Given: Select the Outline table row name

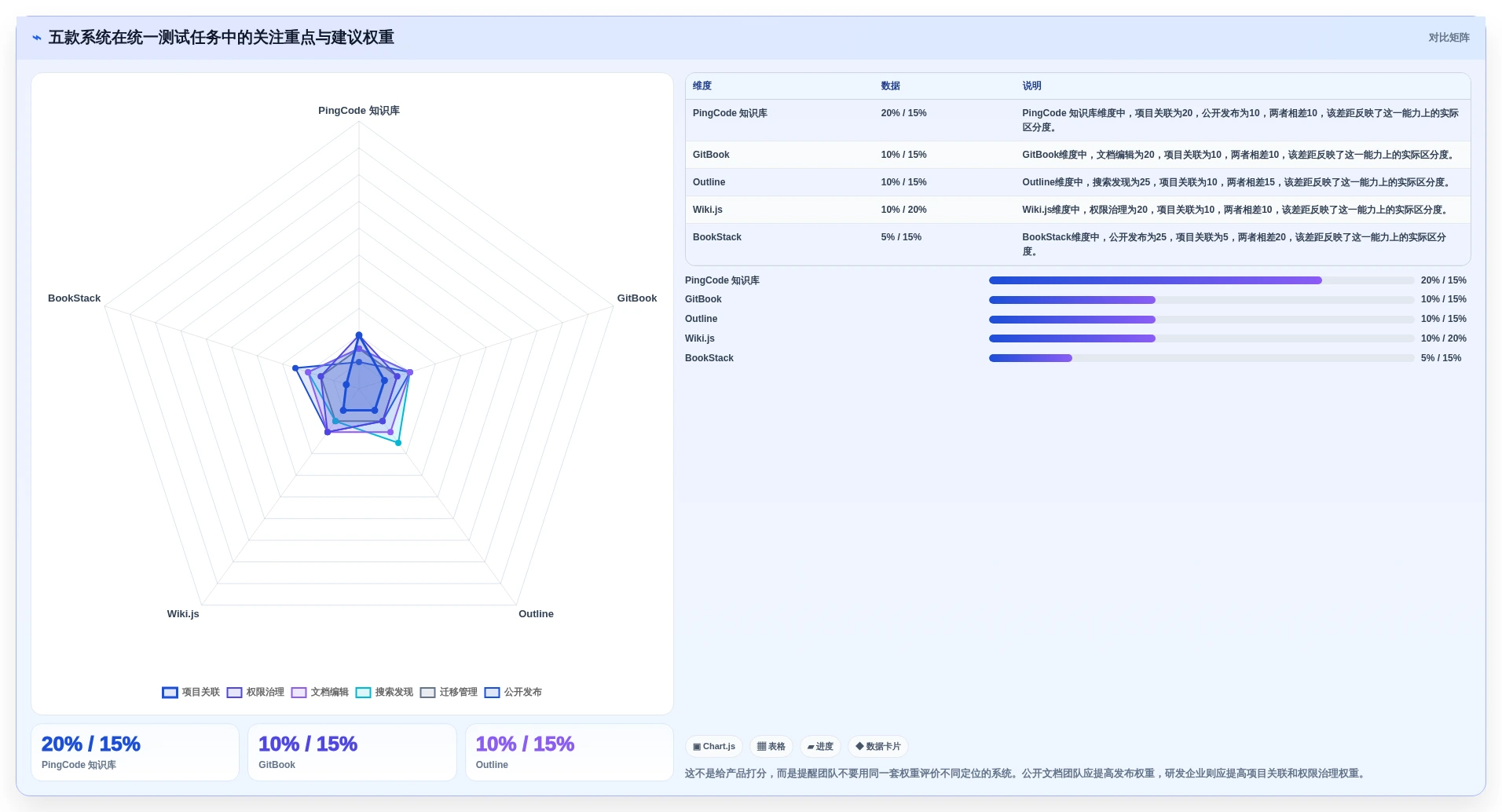Looking at the screenshot, I should (x=709, y=182).
